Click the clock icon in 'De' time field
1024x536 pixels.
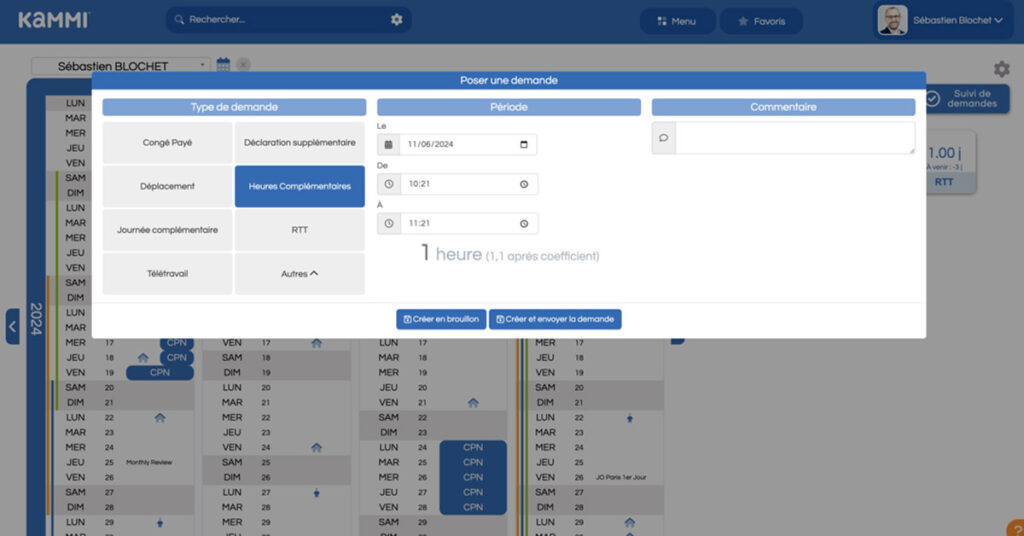pos(389,184)
